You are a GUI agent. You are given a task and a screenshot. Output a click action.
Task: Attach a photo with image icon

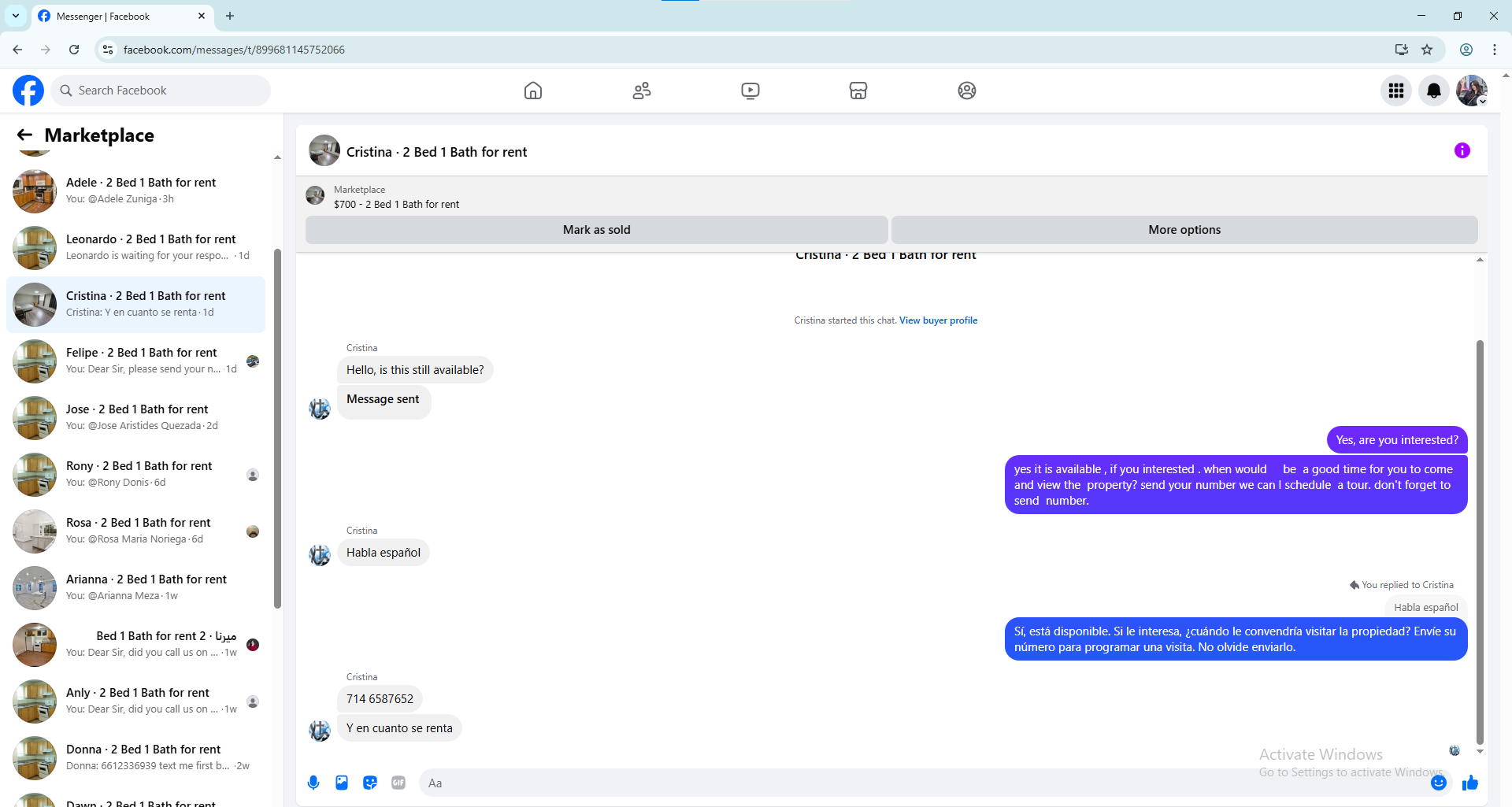(342, 783)
